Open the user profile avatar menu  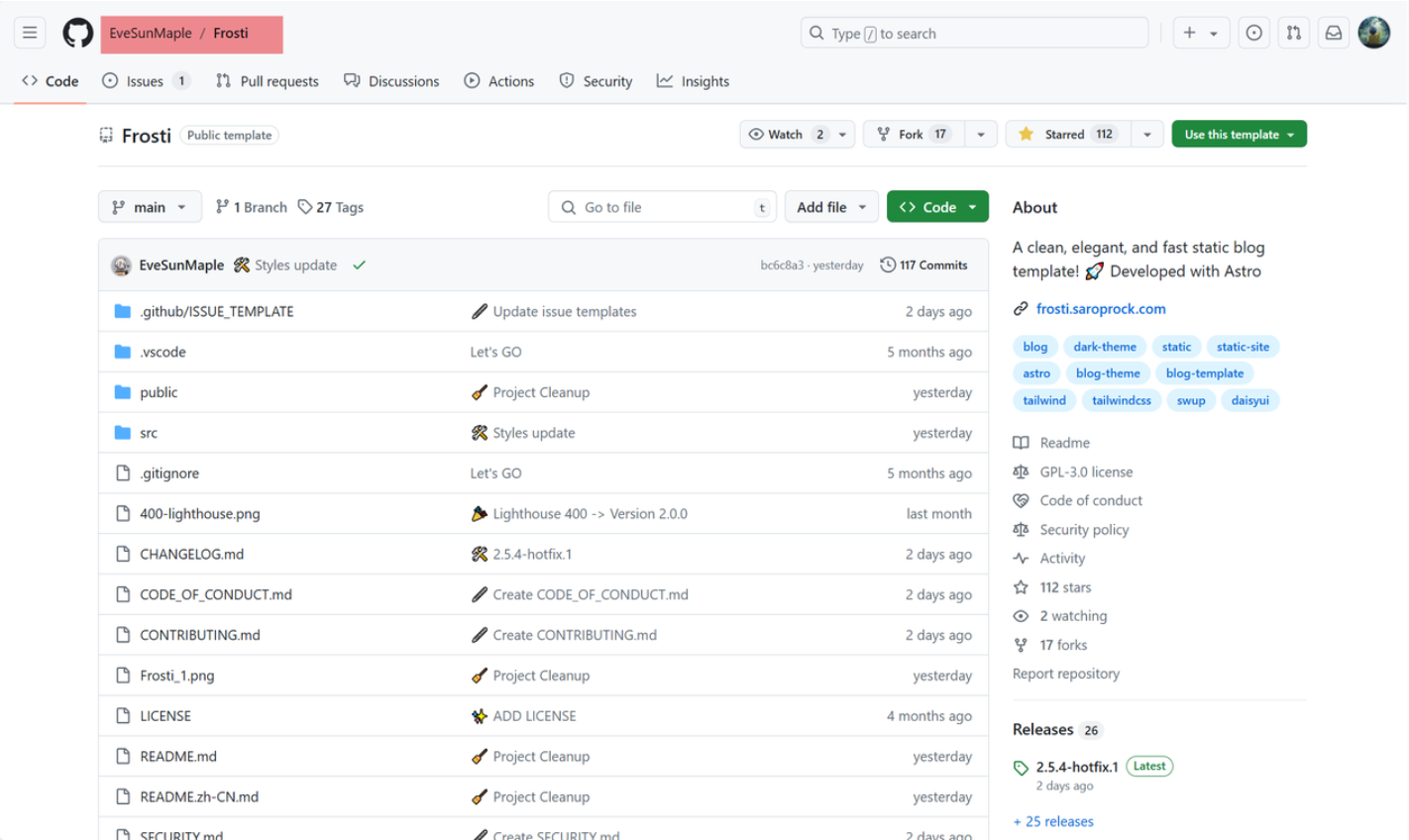pos(1373,33)
